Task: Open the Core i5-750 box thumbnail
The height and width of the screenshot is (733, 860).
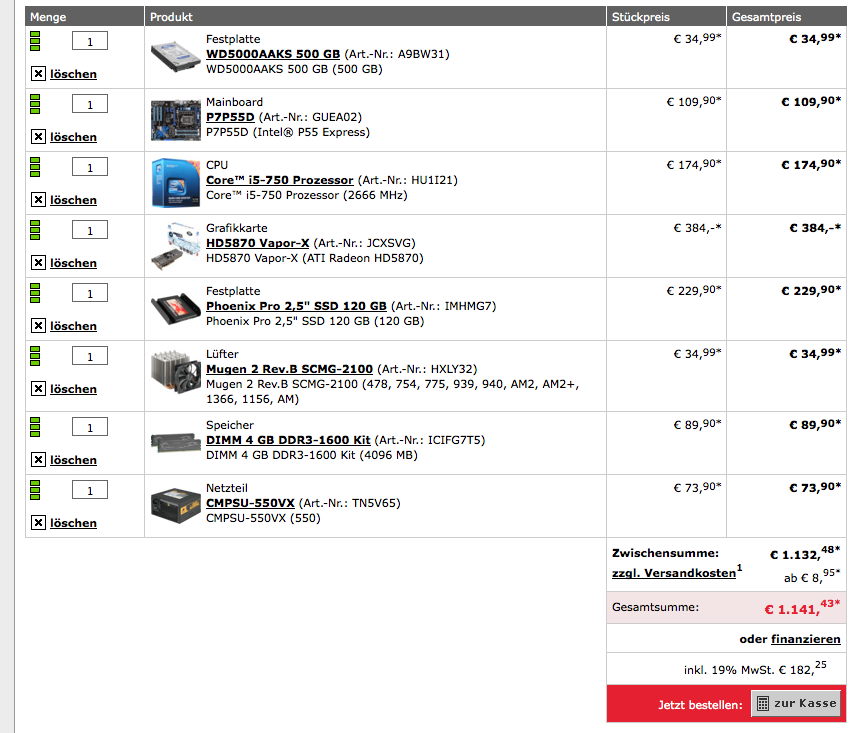Action: pyautogui.click(x=176, y=183)
